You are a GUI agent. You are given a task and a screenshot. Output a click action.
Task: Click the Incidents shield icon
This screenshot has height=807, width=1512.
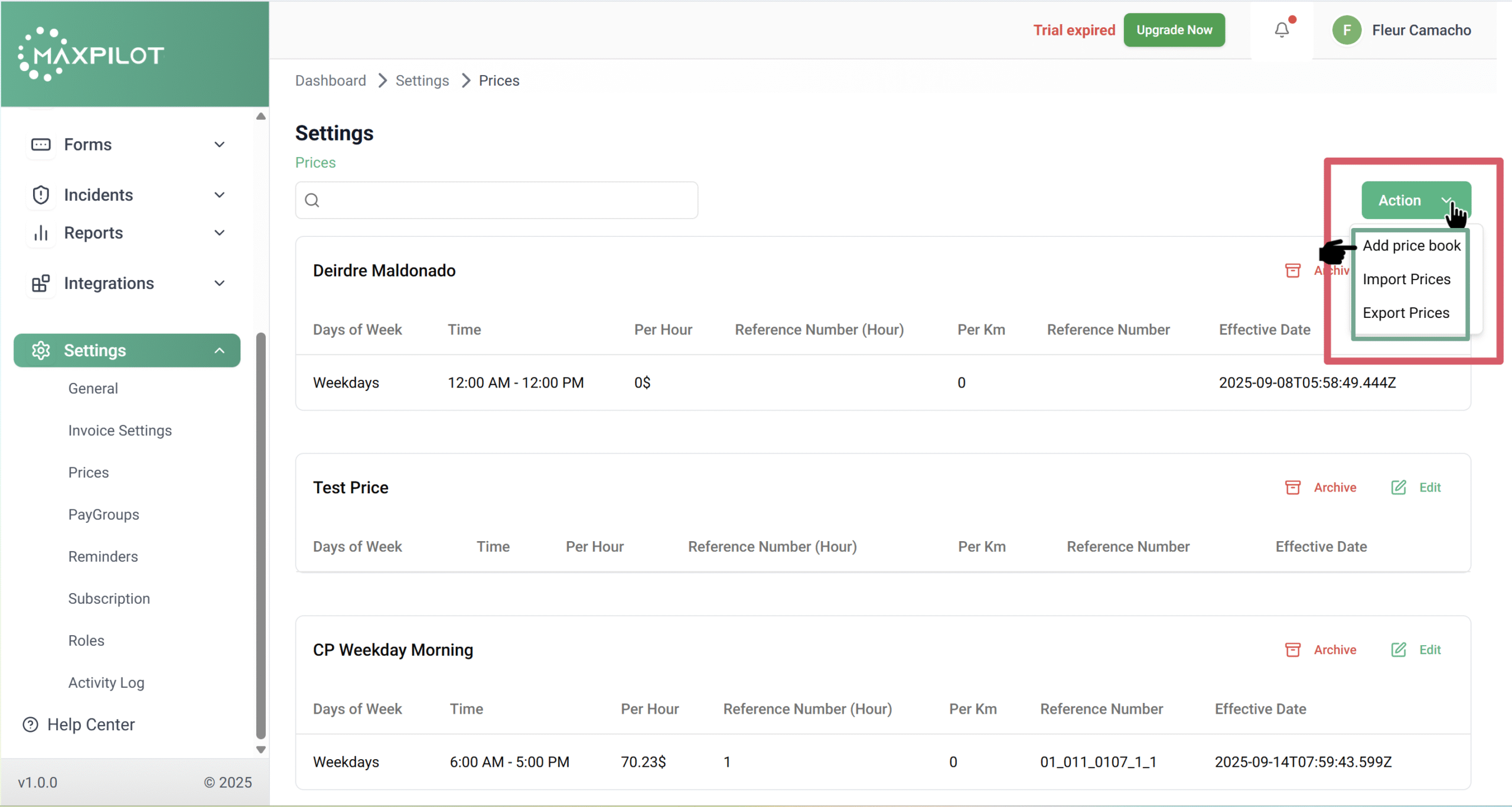click(x=41, y=195)
